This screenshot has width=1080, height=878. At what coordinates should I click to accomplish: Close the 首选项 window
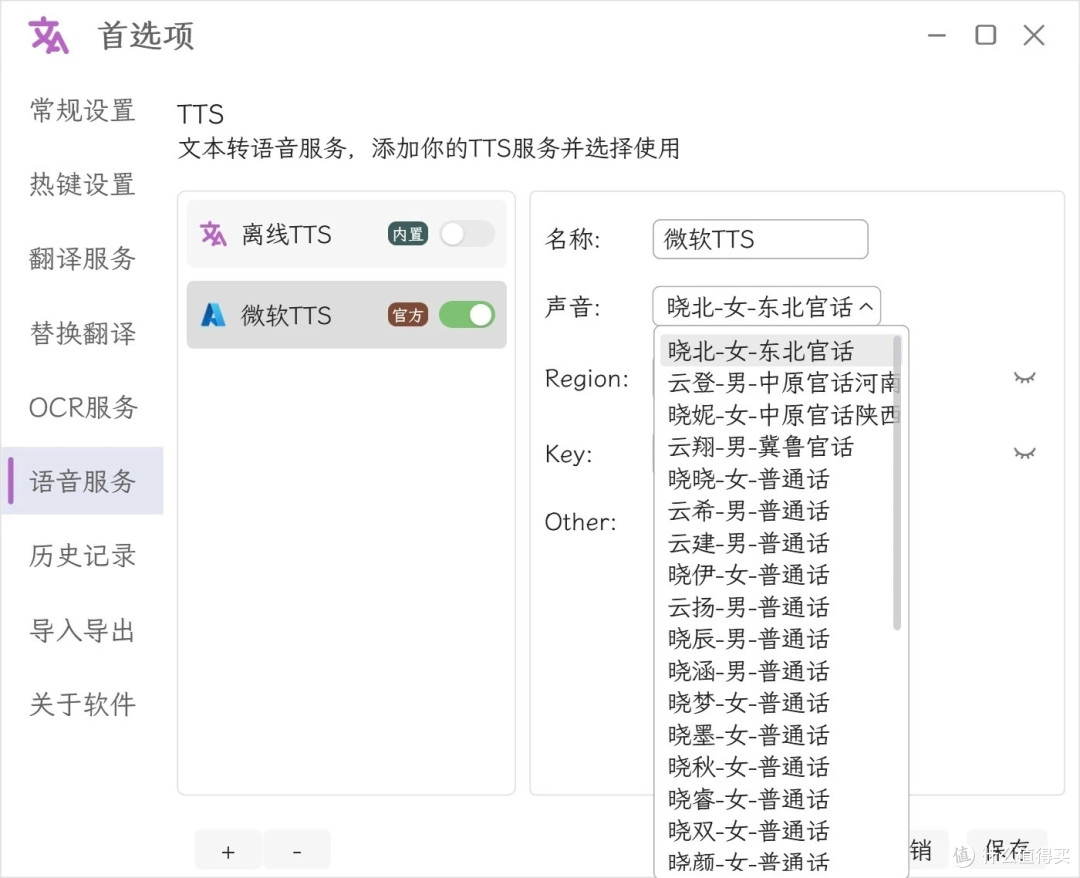click(x=1034, y=35)
